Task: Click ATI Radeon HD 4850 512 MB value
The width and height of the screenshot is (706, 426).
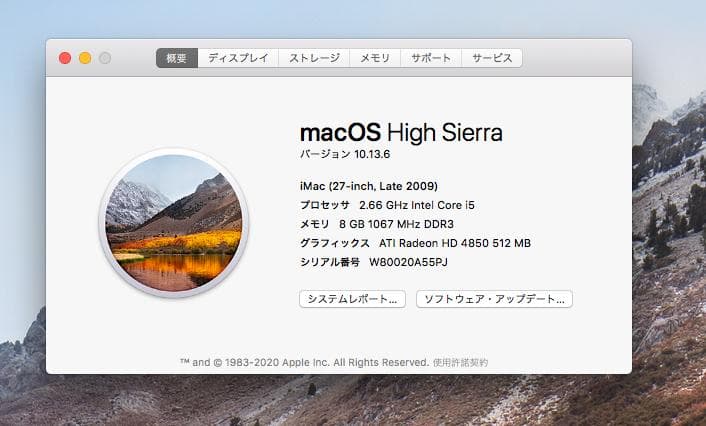Action: pyautogui.click(x=455, y=243)
